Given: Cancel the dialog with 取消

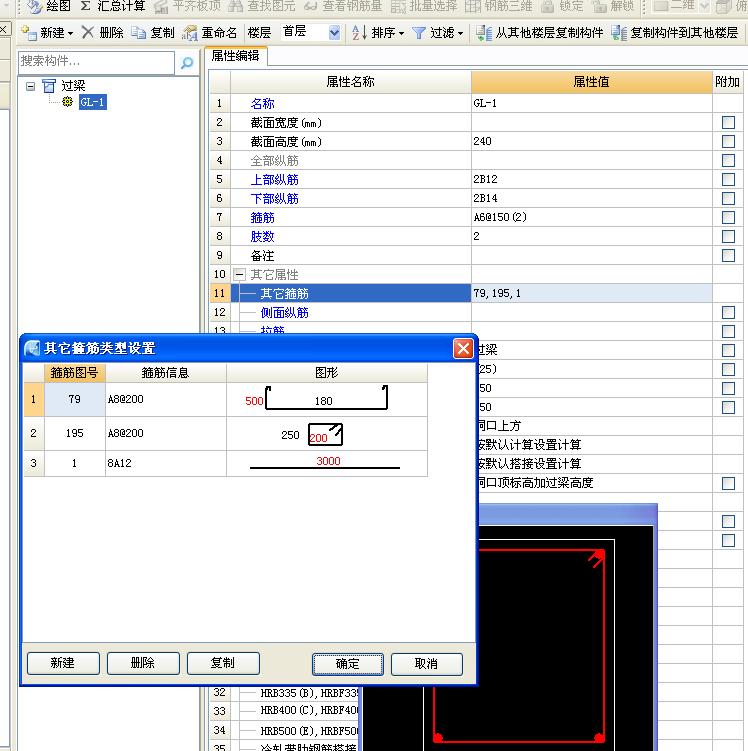Looking at the screenshot, I should tap(426, 664).
